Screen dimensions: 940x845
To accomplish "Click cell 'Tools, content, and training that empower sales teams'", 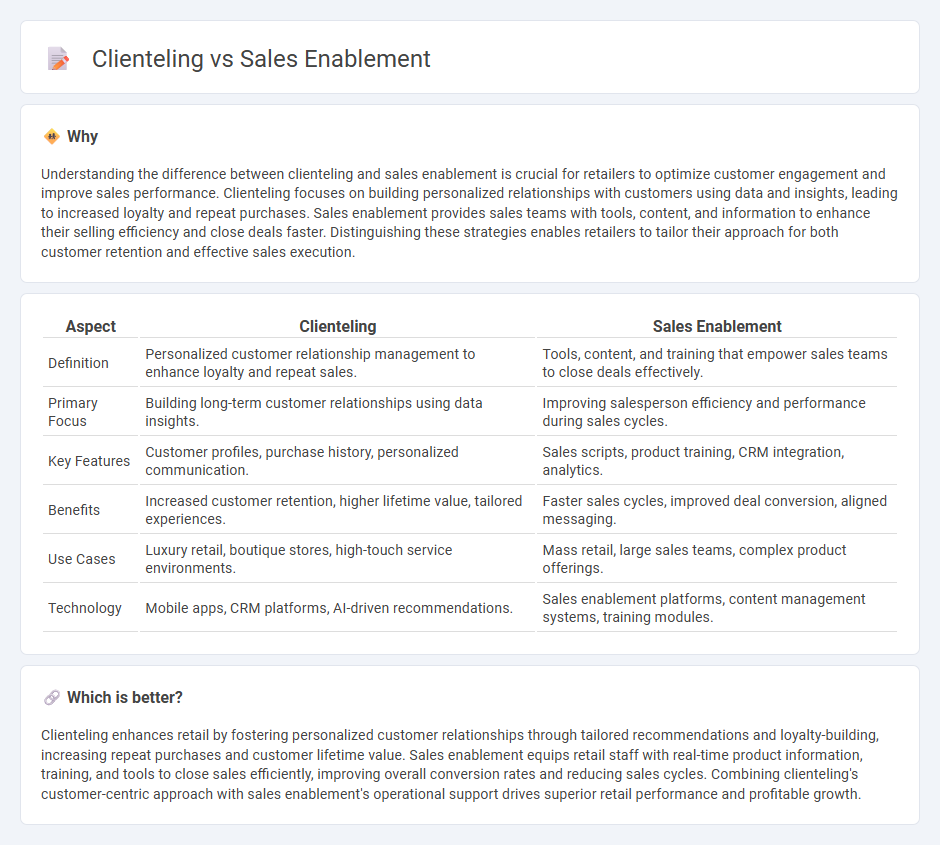I will (717, 363).
